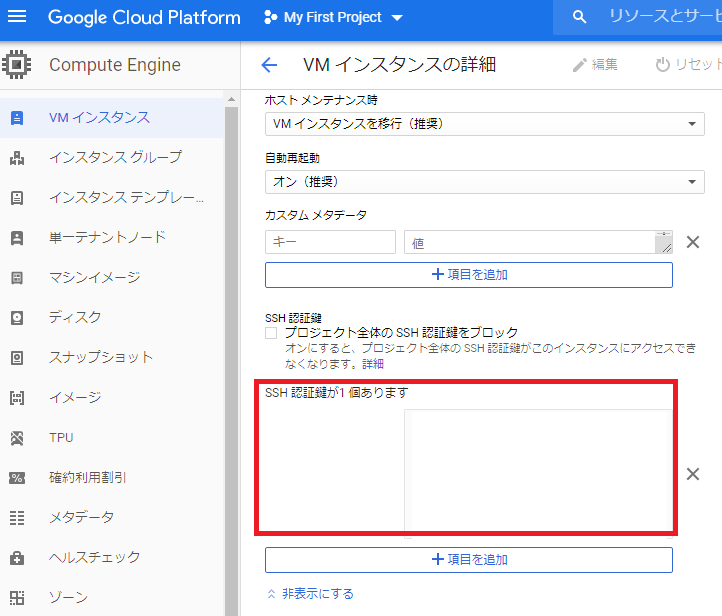Image resolution: width=722 pixels, height=616 pixels.
Task: Click custom metadata キー field
Action: point(330,242)
